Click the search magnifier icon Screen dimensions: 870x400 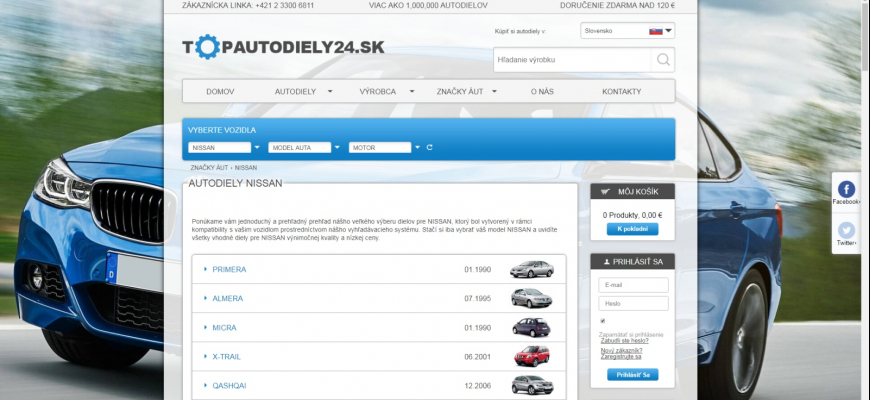(x=663, y=60)
